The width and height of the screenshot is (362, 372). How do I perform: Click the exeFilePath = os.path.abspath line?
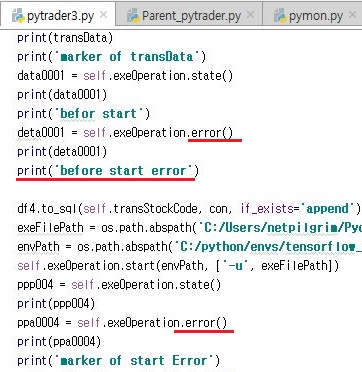point(189,228)
